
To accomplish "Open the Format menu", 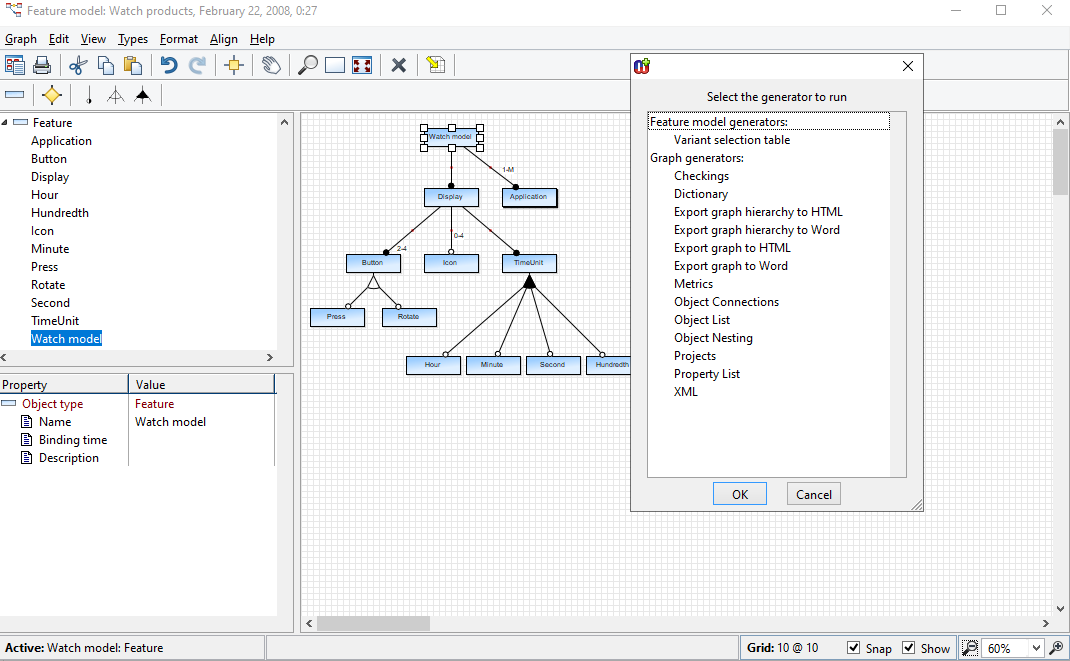I will [x=179, y=39].
